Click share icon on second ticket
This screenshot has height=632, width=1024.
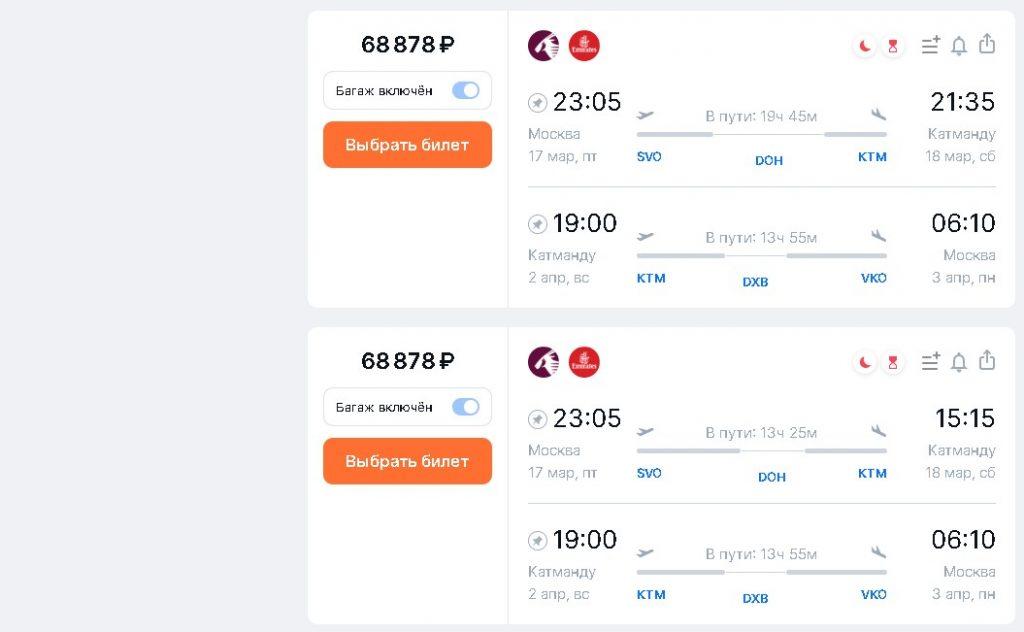(x=987, y=360)
